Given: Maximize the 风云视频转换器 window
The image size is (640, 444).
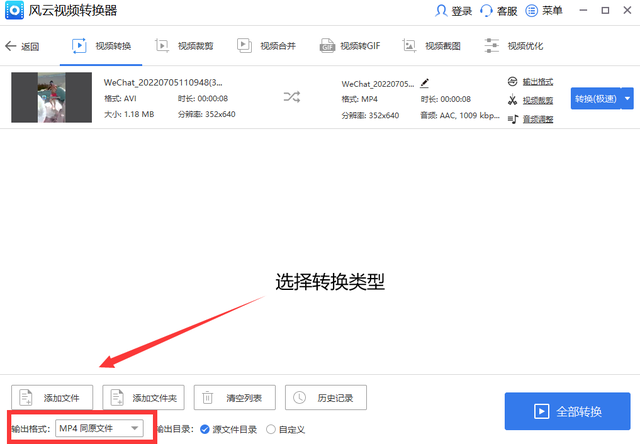Looking at the screenshot, I should (x=605, y=10).
